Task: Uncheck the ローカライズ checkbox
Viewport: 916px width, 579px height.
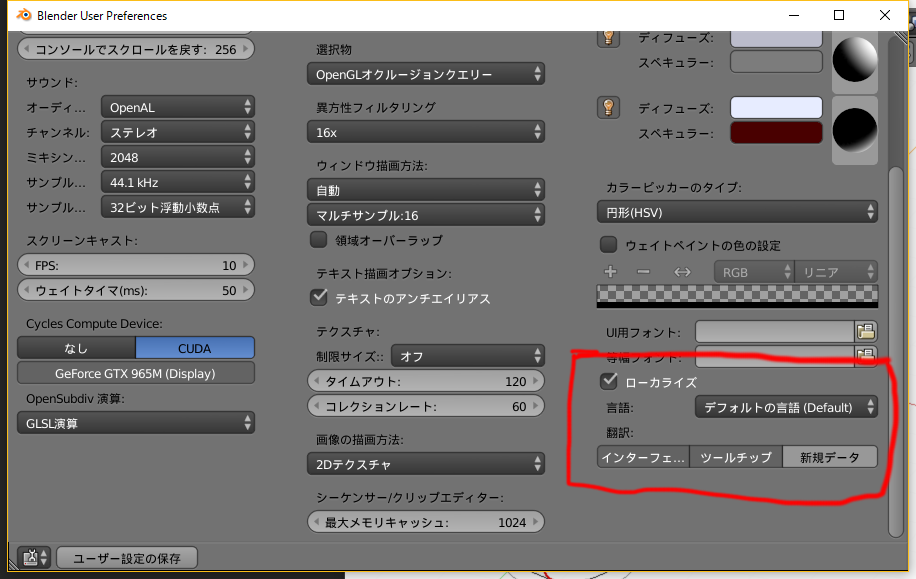Action: coord(608,382)
